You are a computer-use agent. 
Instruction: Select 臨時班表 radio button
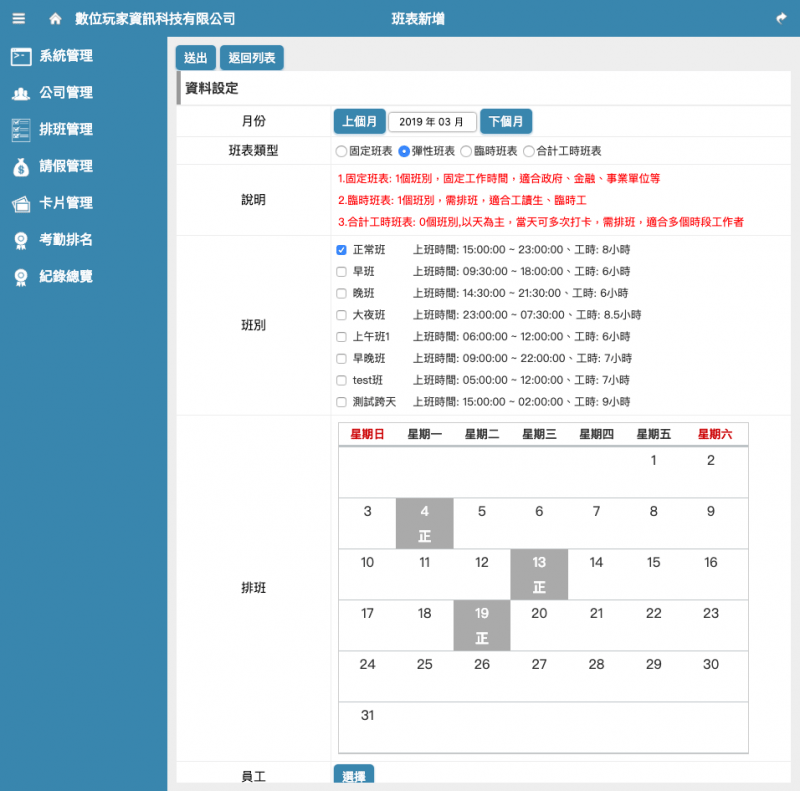pos(466,152)
